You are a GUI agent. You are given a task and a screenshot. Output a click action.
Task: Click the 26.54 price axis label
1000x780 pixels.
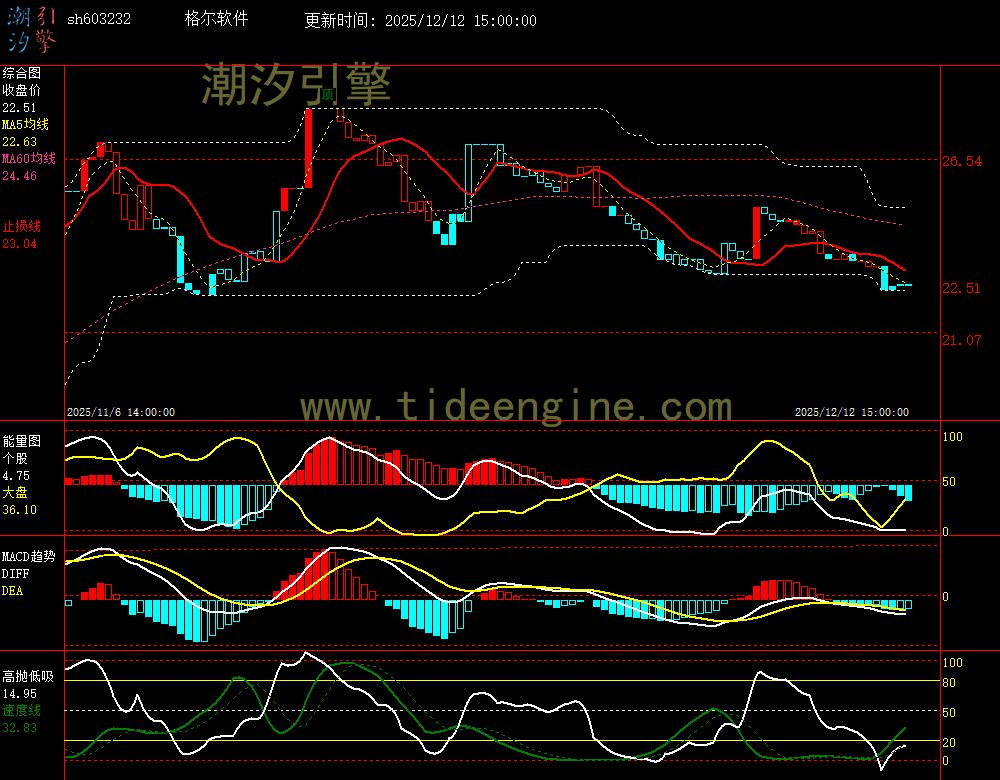pyautogui.click(x=961, y=161)
